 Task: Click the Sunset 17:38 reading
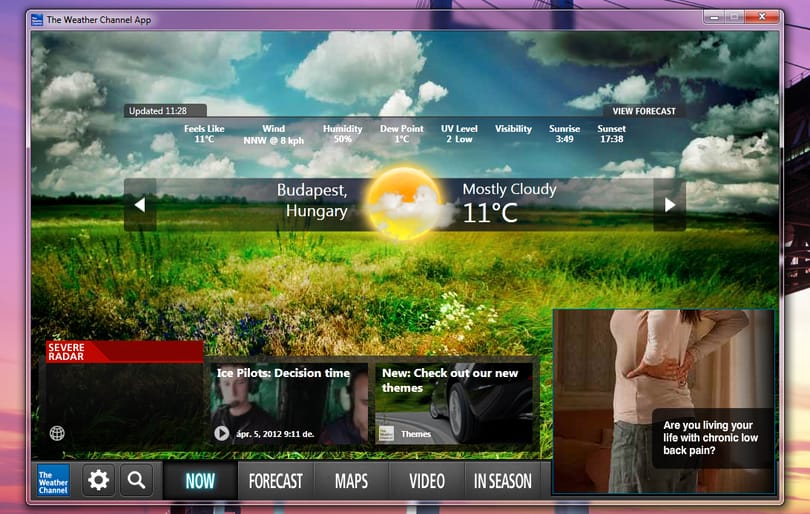pos(611,134)
